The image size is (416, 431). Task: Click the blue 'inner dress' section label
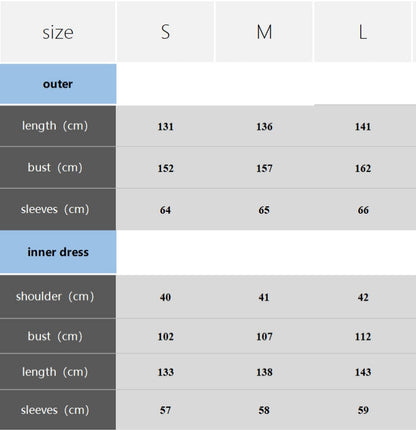[x=58, y=252]
